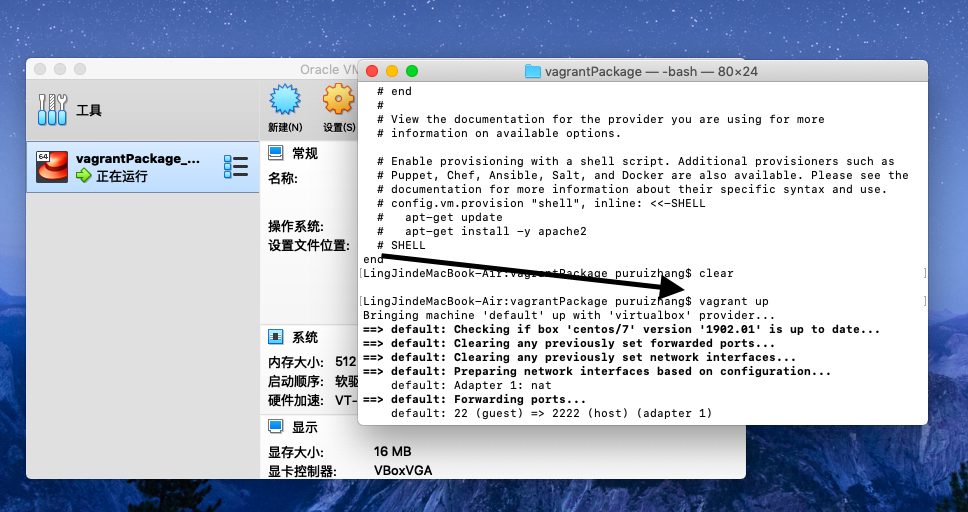Close the Terminal window with red button
This screenshot has width=968, height=512.
click(x=372, y=71)
